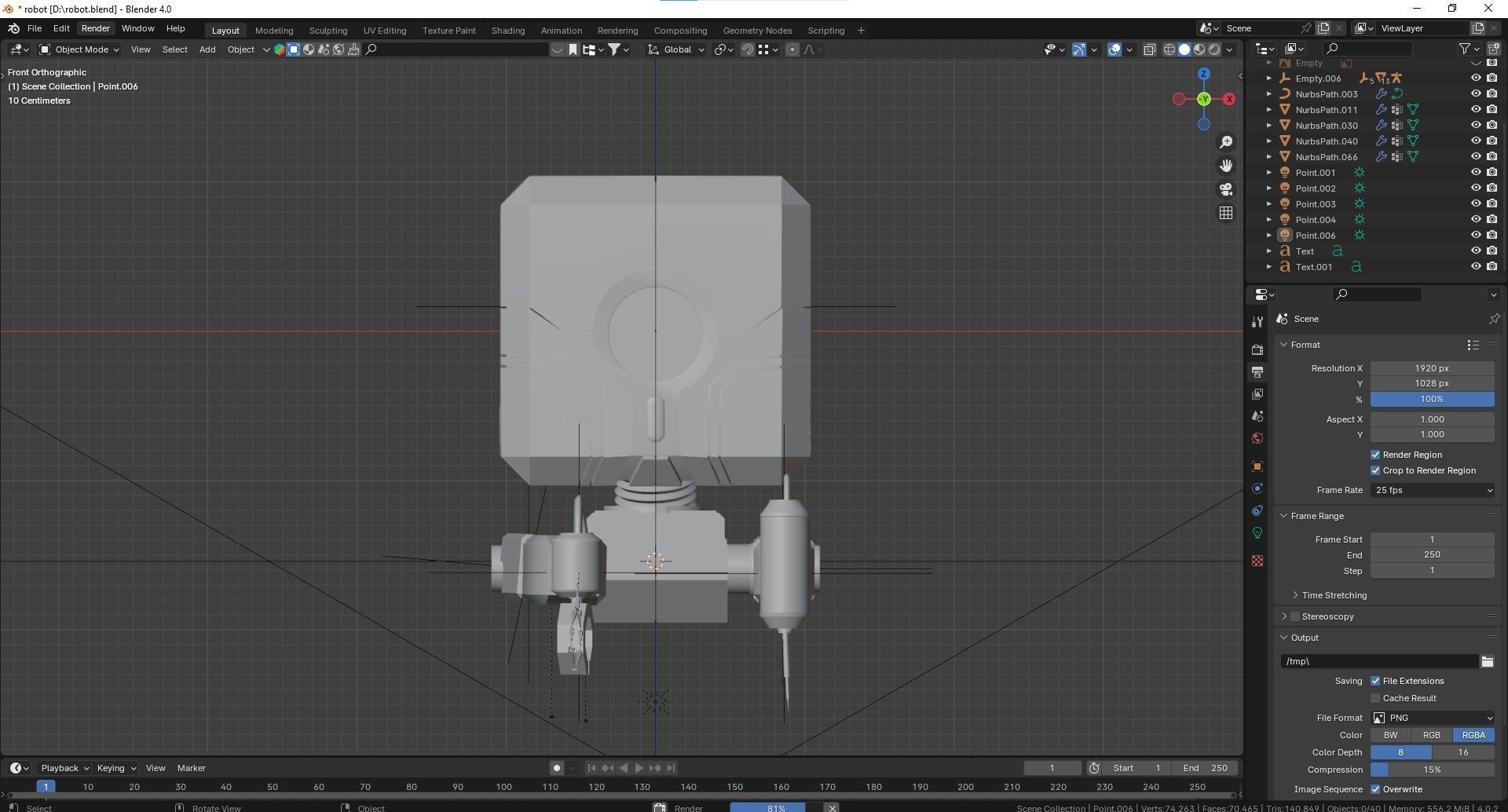
Task: Open the Output properties tab
Action: [1257, 371]
